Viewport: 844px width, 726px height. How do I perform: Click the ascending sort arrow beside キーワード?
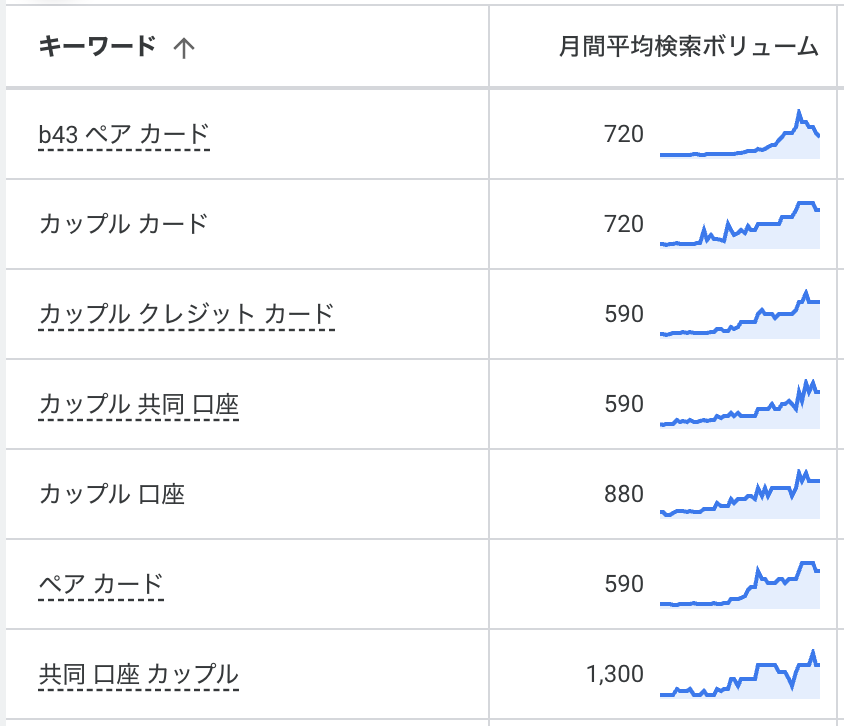point(183,48)
